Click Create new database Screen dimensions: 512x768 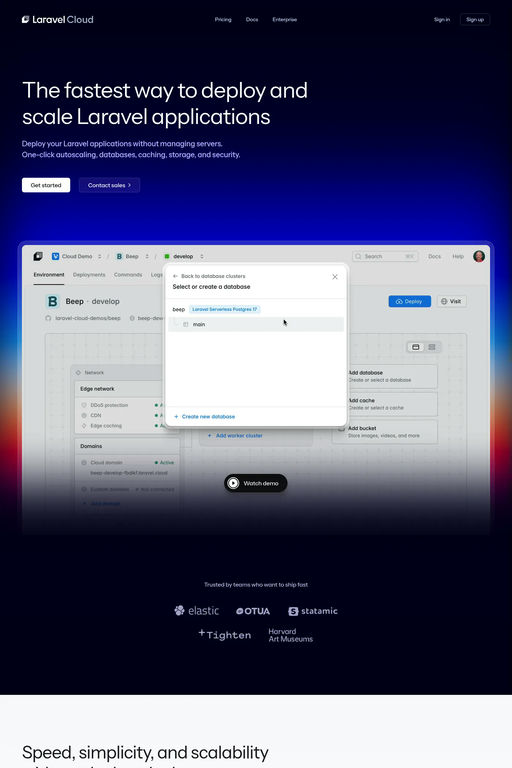(x=205, y=416)
